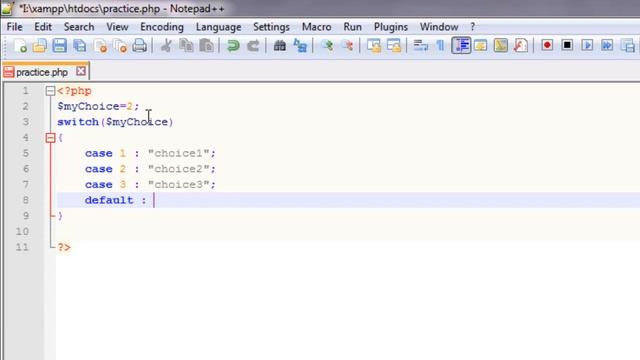
Task: Click line number 11 in the margin
Action: coord(22,247)
